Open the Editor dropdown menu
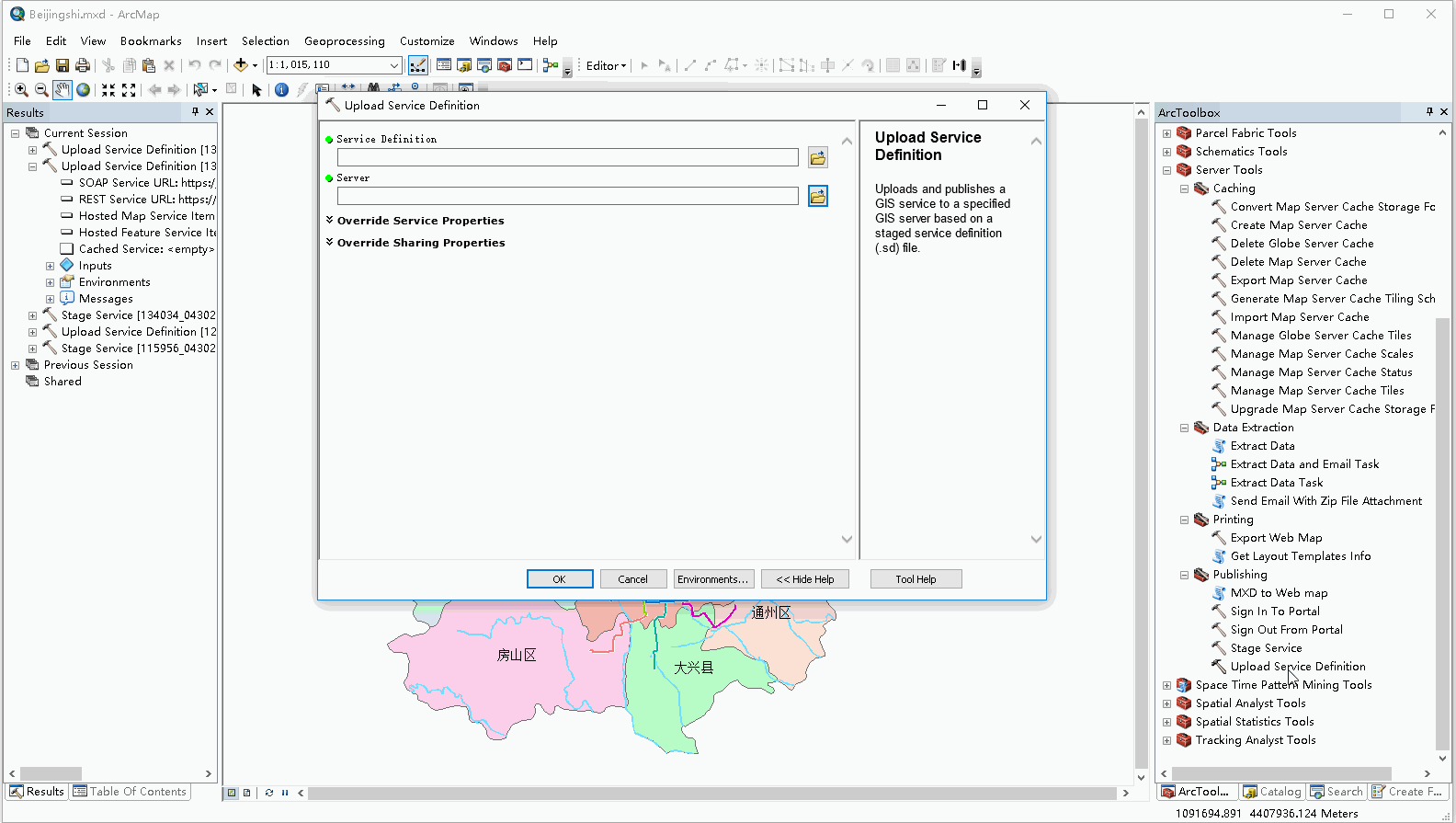The height and width of the screenshot is (823, 1456). 606,65
